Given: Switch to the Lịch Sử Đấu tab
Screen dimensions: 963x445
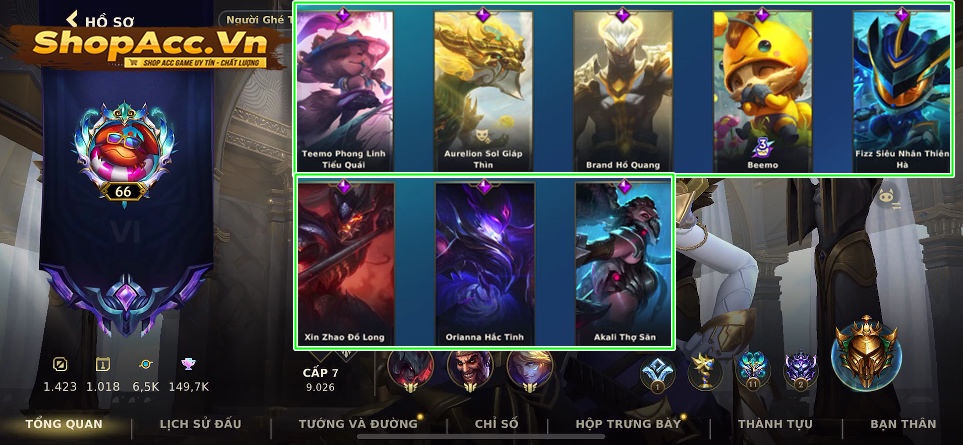Looking at the screenshot, I should (200, 424).
